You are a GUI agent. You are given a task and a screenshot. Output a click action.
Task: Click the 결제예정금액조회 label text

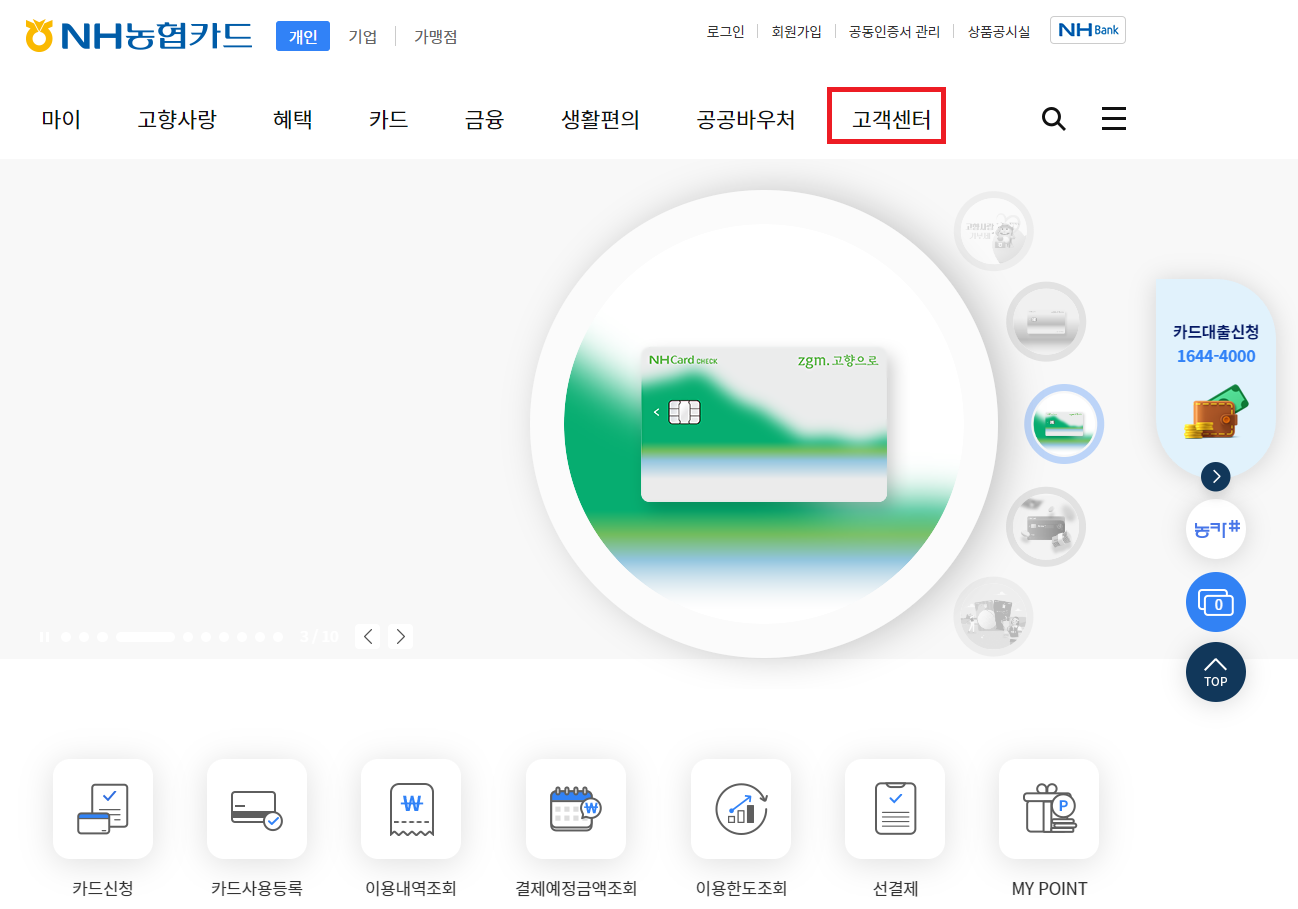[576, 888]
